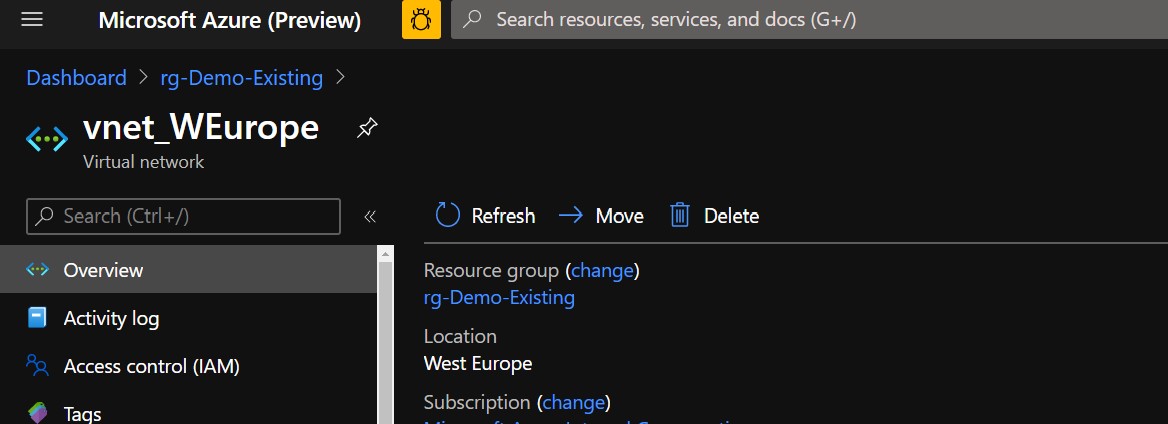1168x424 pixels.
Task: Click the sidebar scrollbar up arrow
Action: [x=385, y=254]
